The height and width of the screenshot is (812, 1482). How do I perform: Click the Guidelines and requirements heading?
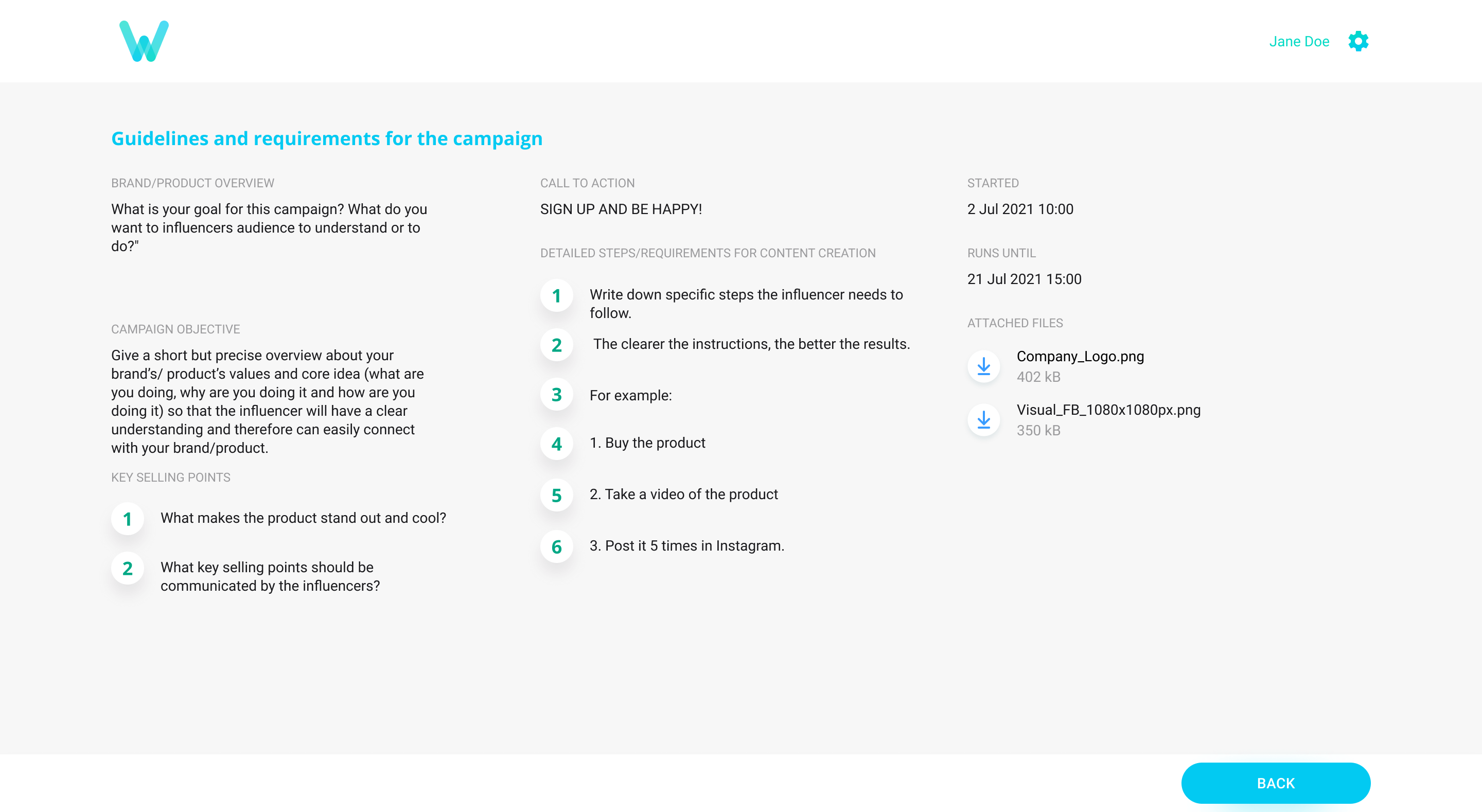pyautogui.click(x=327, y=138)
